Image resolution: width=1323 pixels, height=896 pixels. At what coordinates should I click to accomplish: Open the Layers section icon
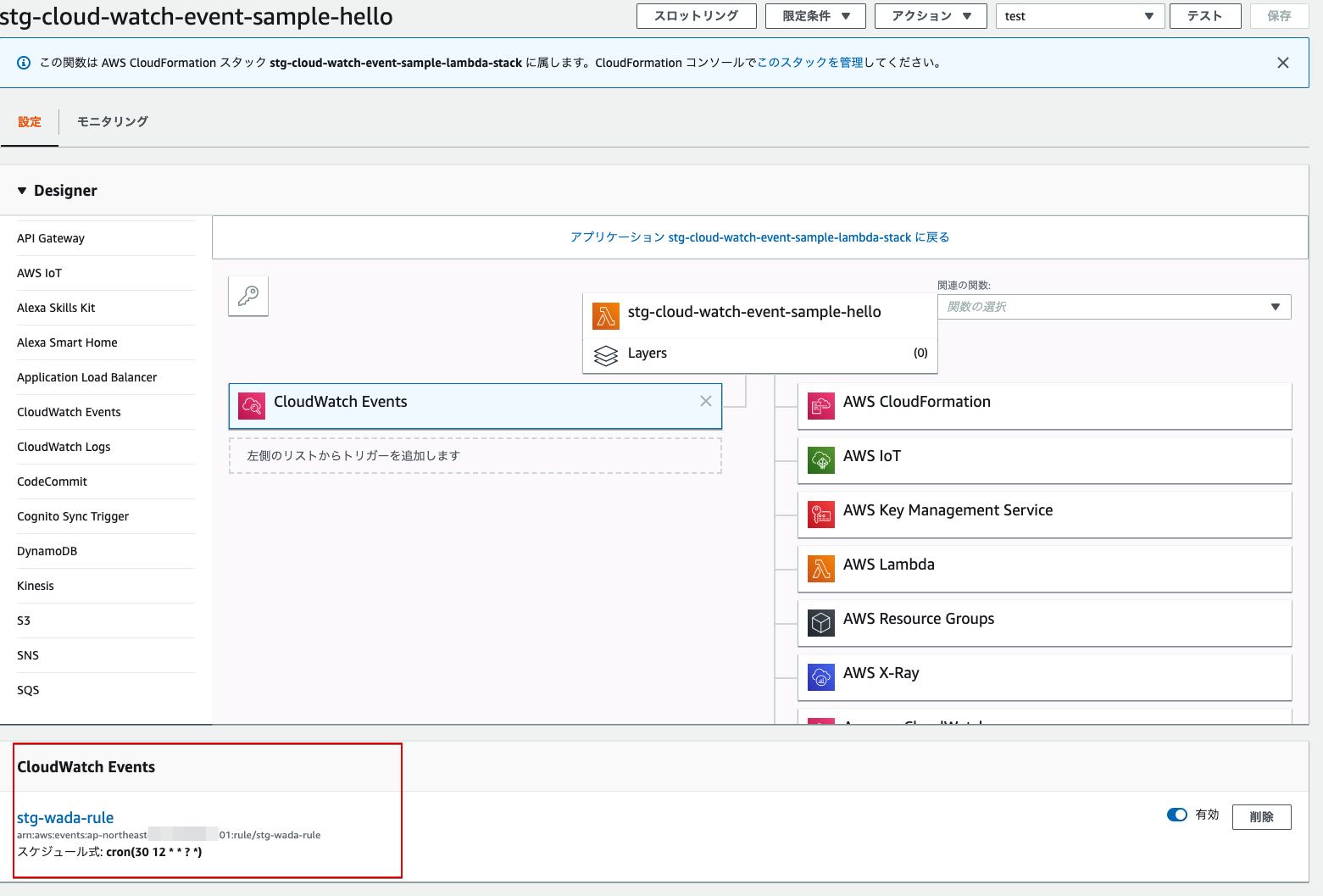605,355
